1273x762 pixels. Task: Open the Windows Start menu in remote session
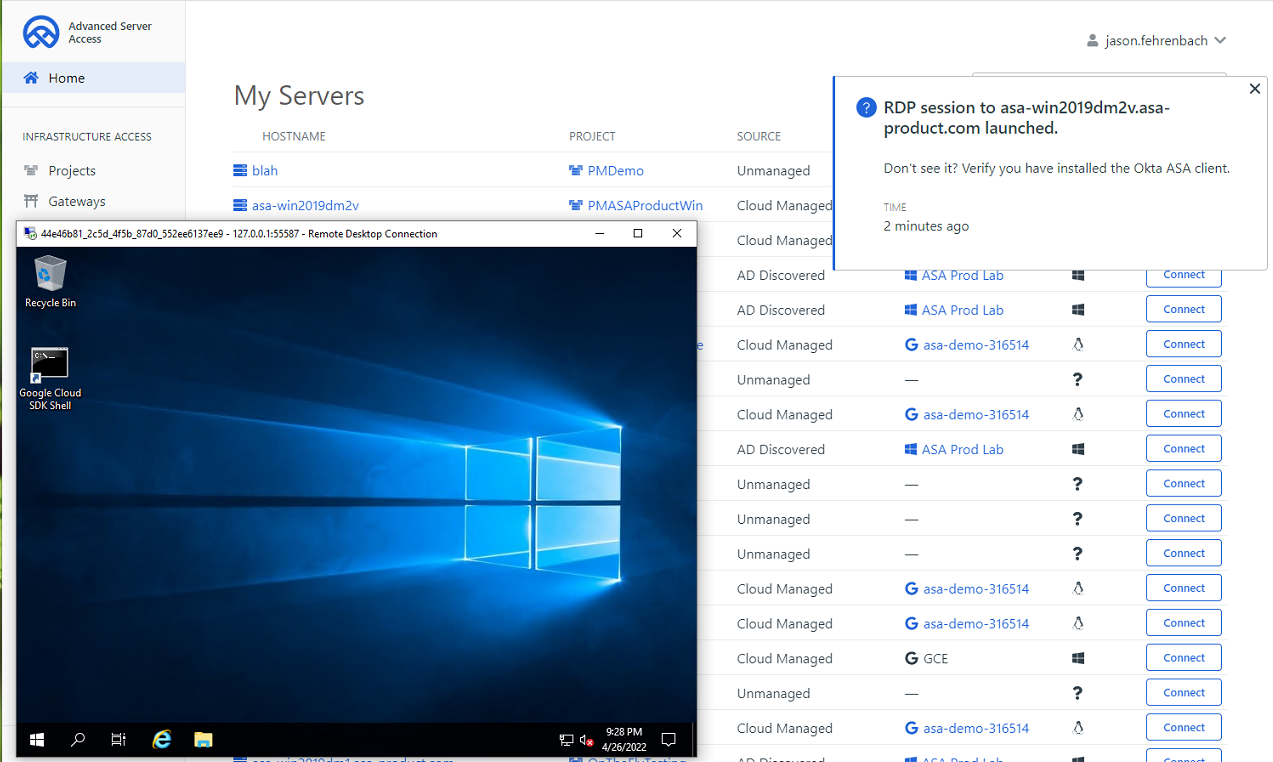tap(37, 740)
